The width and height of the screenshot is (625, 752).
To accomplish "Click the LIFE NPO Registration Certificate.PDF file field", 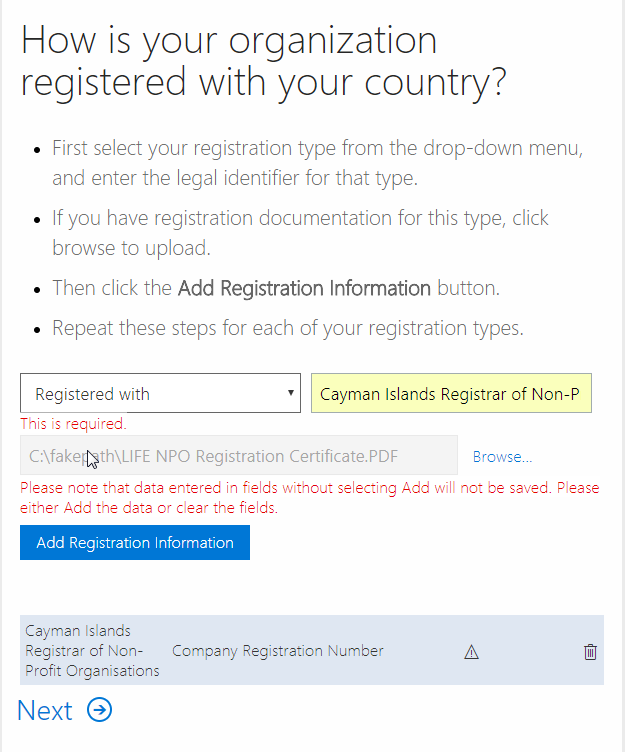I will tap(239, 455).
